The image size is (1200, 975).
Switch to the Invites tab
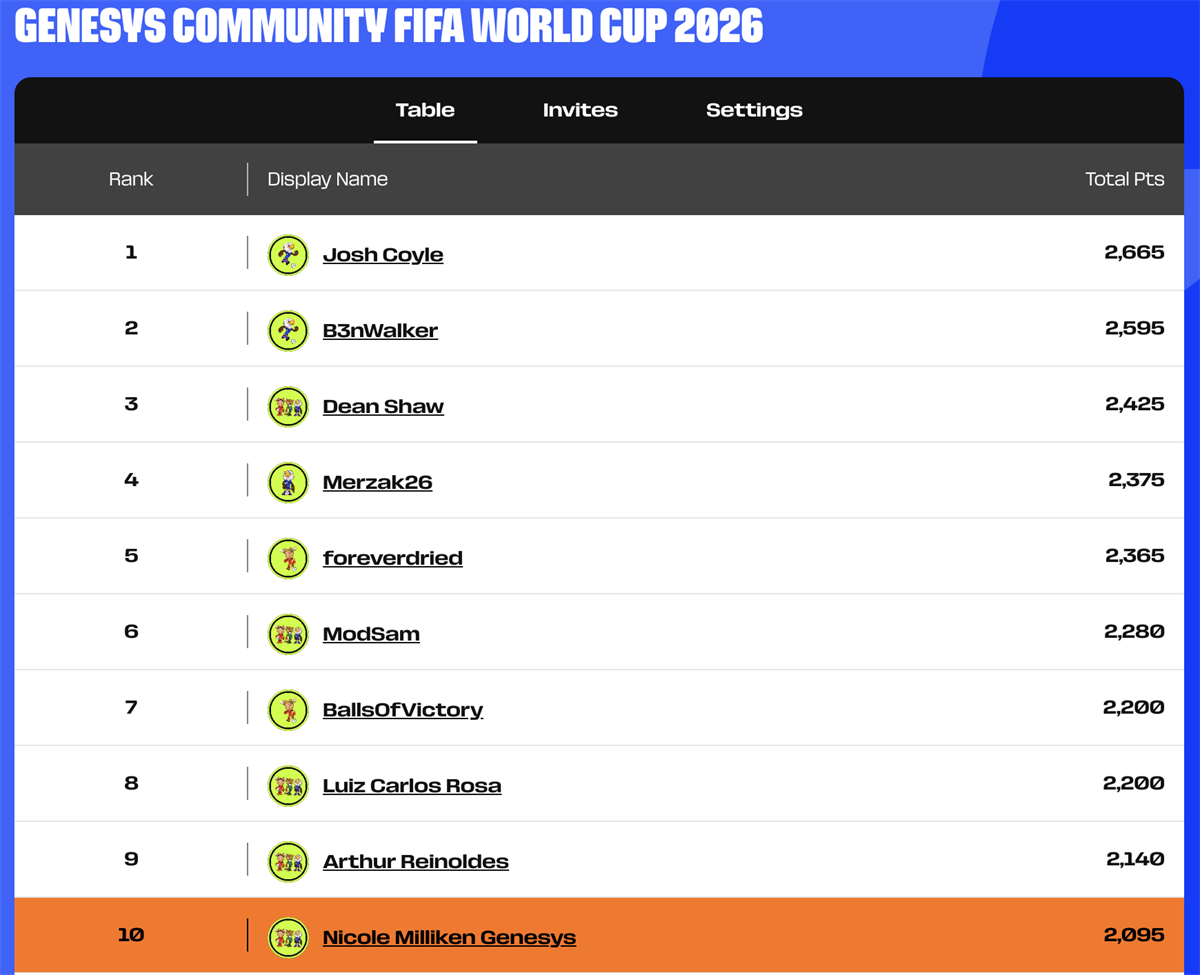580,110
